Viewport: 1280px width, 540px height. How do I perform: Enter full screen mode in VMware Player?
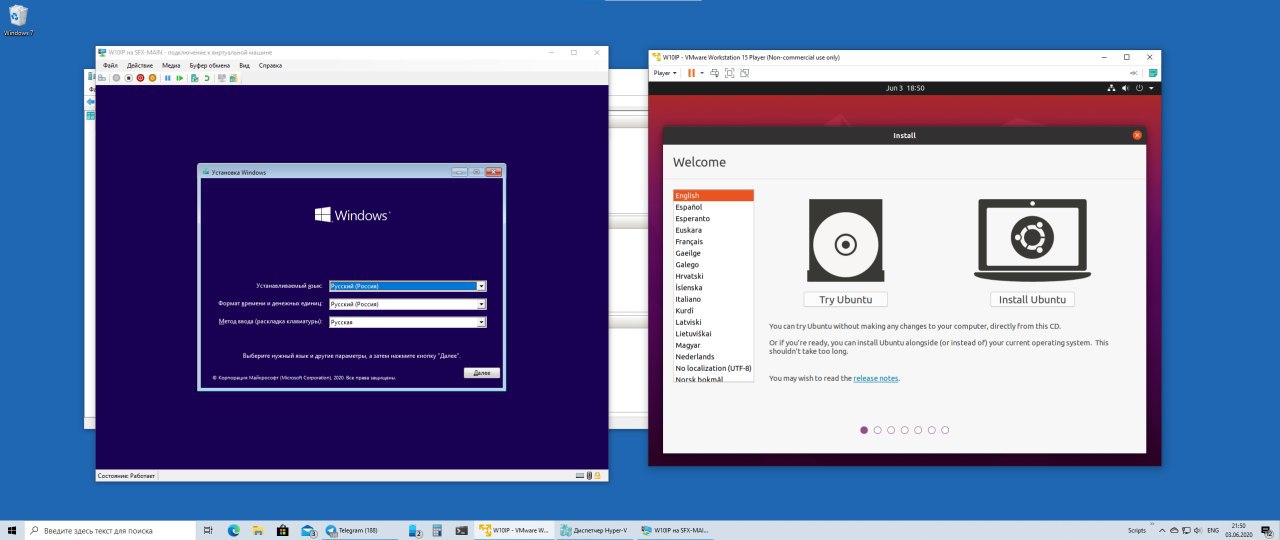(730, 73)
